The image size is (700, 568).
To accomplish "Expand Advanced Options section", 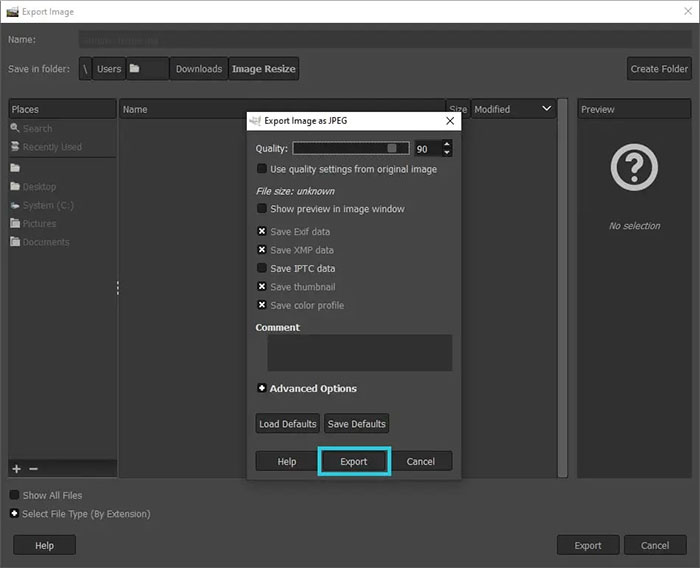I will [x=262, y=388].
